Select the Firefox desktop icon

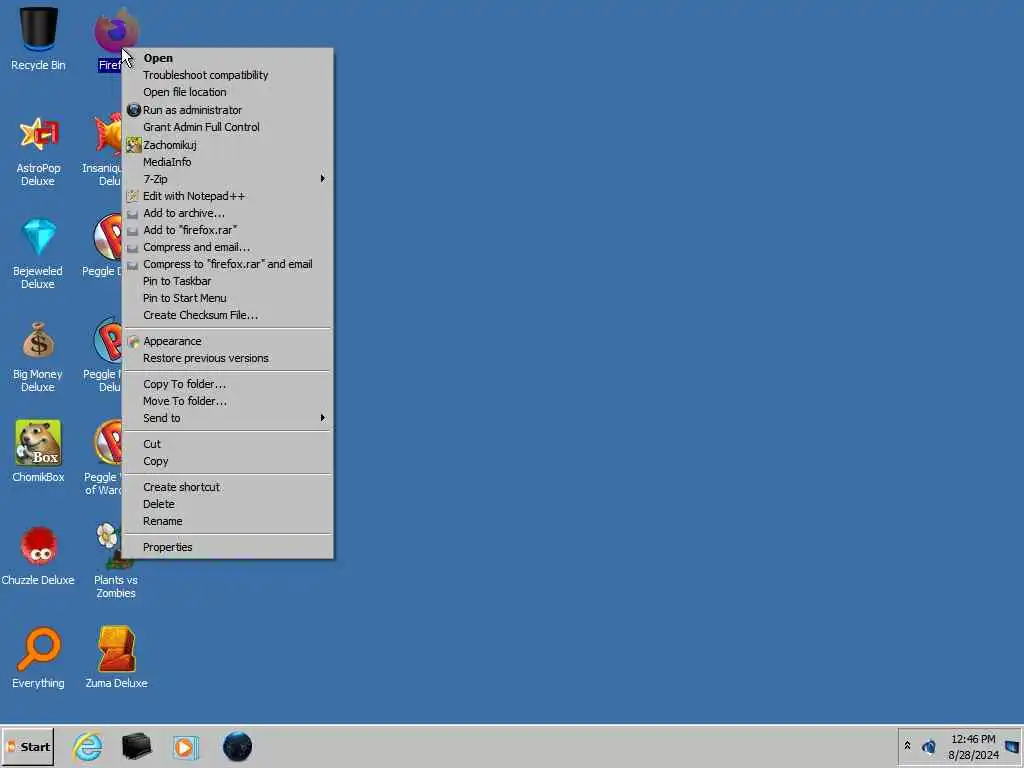tap(115, 31)
